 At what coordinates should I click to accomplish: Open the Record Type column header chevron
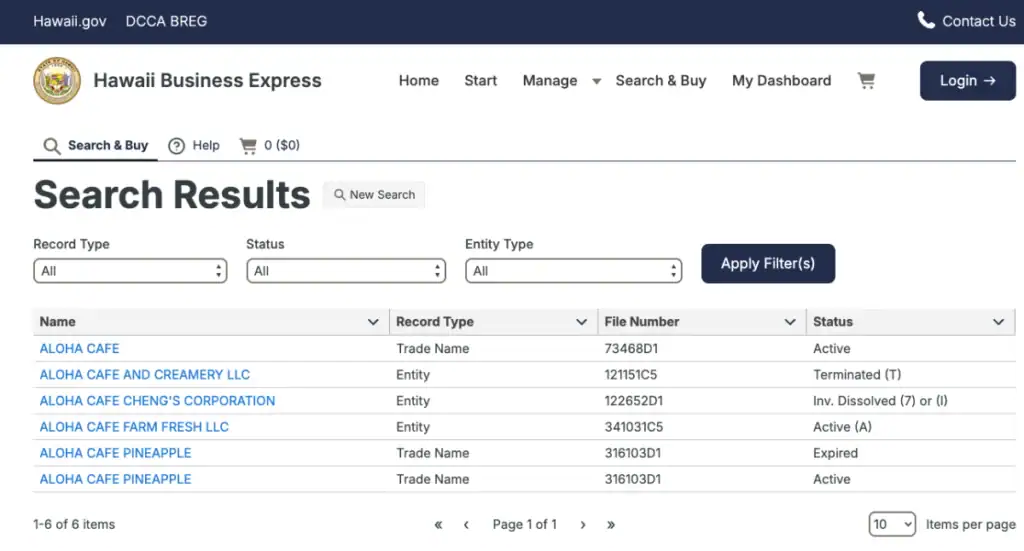coord(581,322)
